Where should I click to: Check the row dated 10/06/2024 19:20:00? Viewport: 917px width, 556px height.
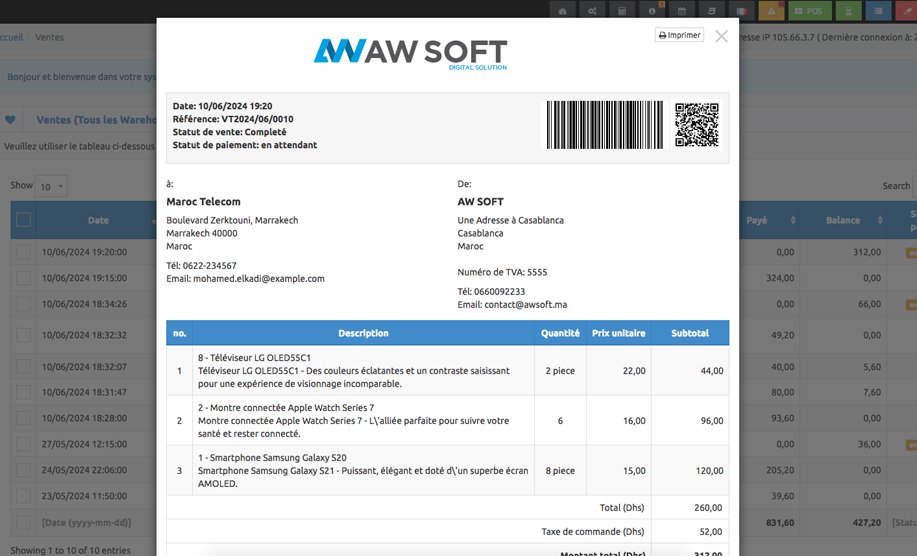pyautogui.click(x=24, y=253)
